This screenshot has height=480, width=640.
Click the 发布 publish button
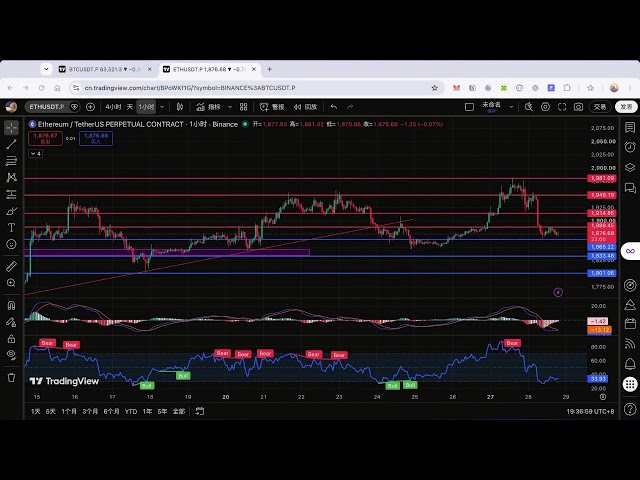click(x=626, y=107)
